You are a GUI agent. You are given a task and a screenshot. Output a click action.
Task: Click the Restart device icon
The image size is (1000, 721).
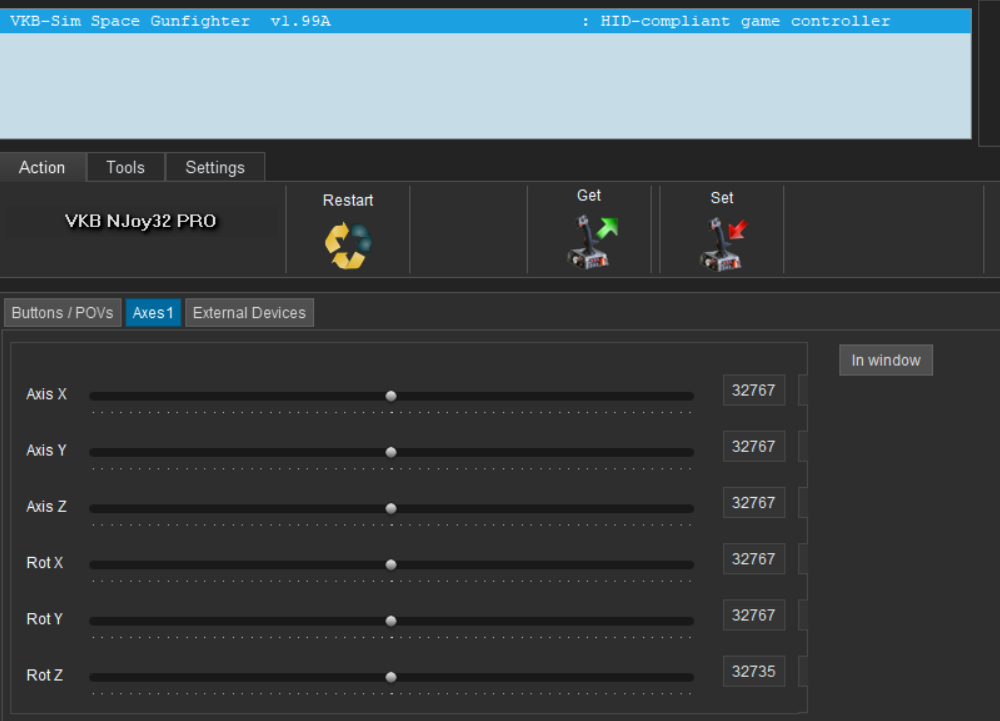[x=348, y=245]
